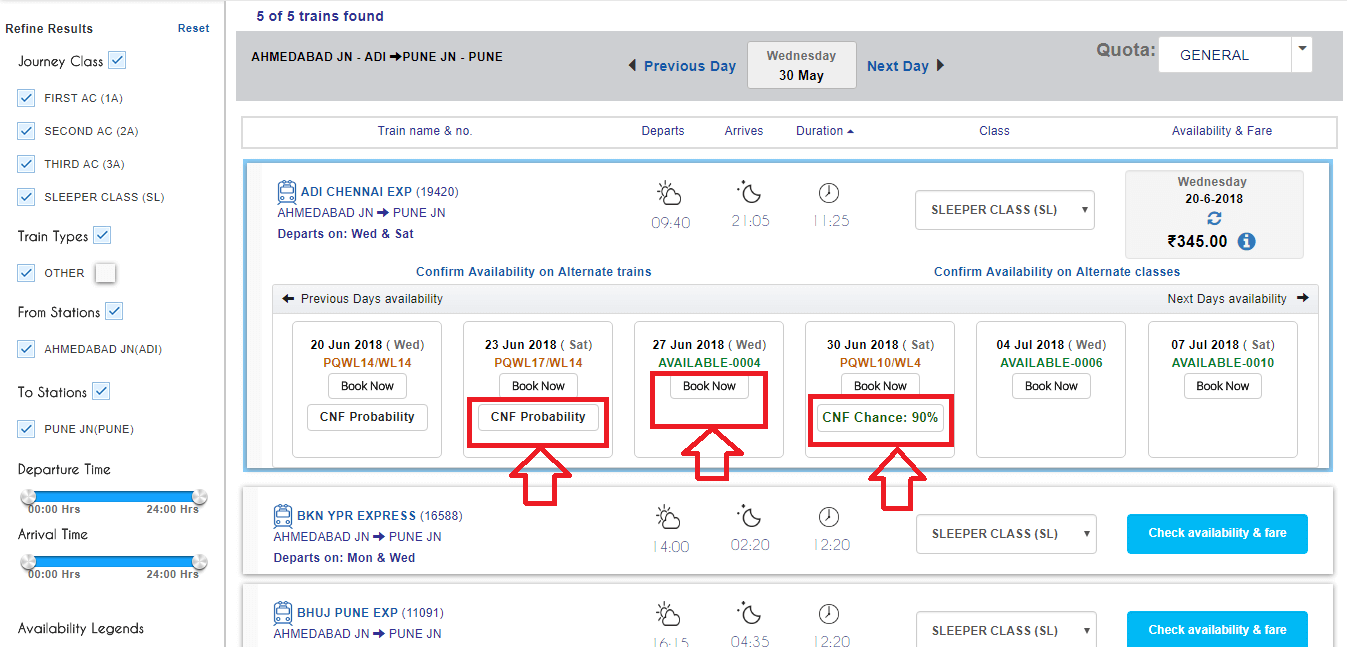Screen dimensions: 1347x647
Task: Click the train icon beside ADI CHENNAI EXP
Action: (x=288, y=190)
